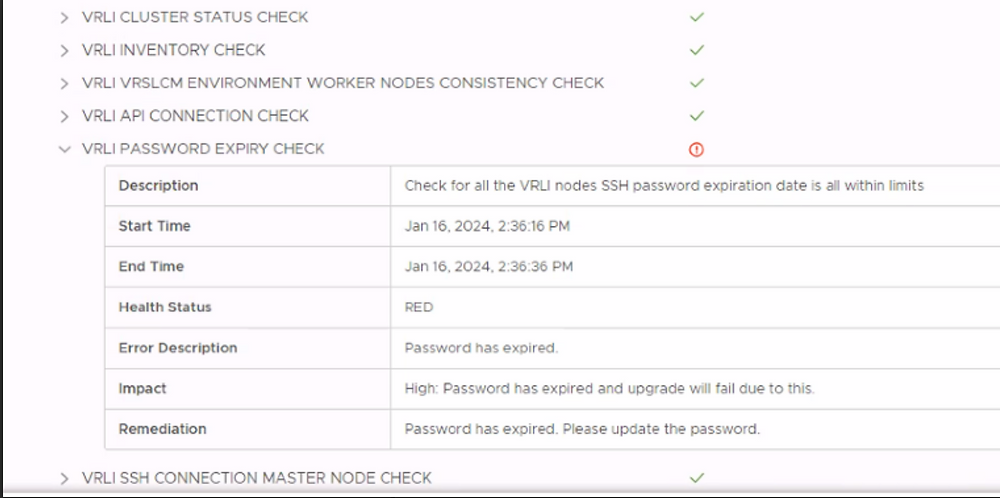Click green checkmark for SSH Connection Master Node Check
Image resolution: width=1000 pixels, height=498 pixels.
[x=696, y=478]
